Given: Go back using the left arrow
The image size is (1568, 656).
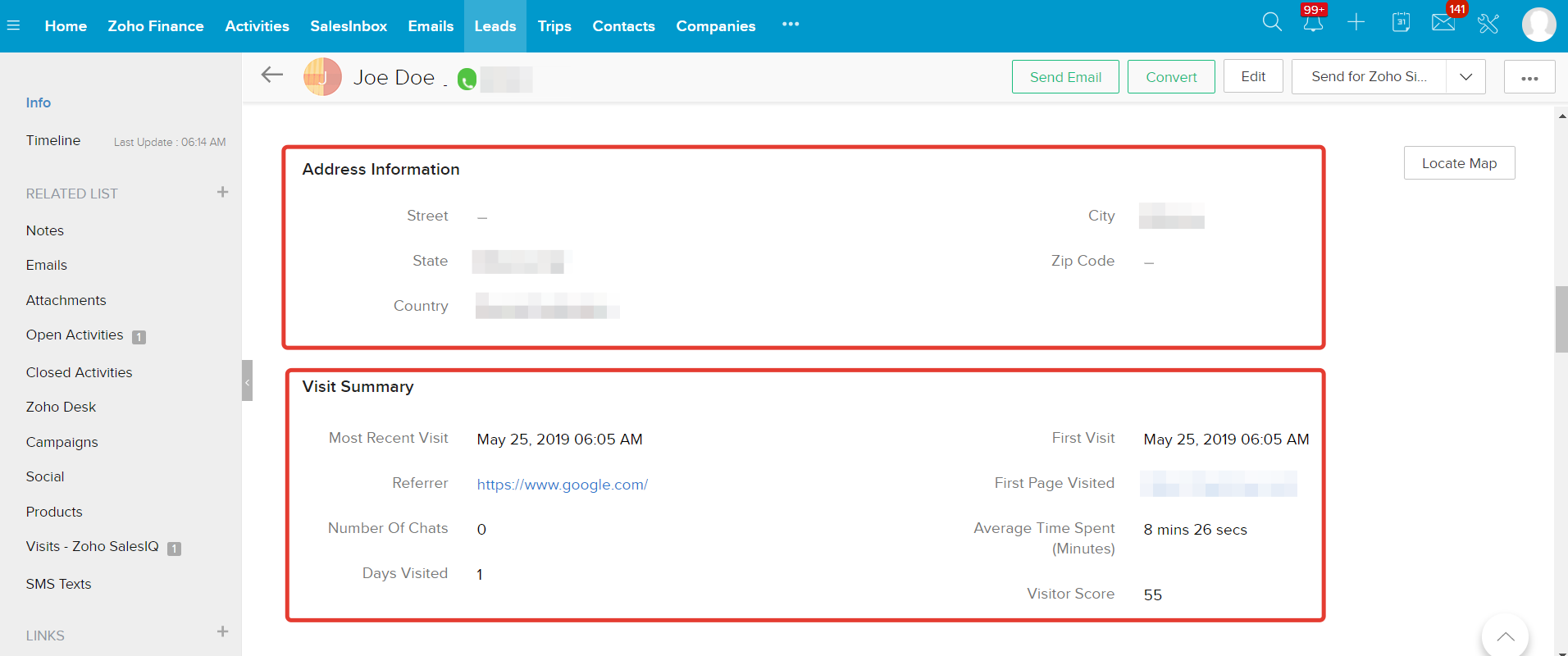Looking at the screenshot, I should click(x=271, y=75).
